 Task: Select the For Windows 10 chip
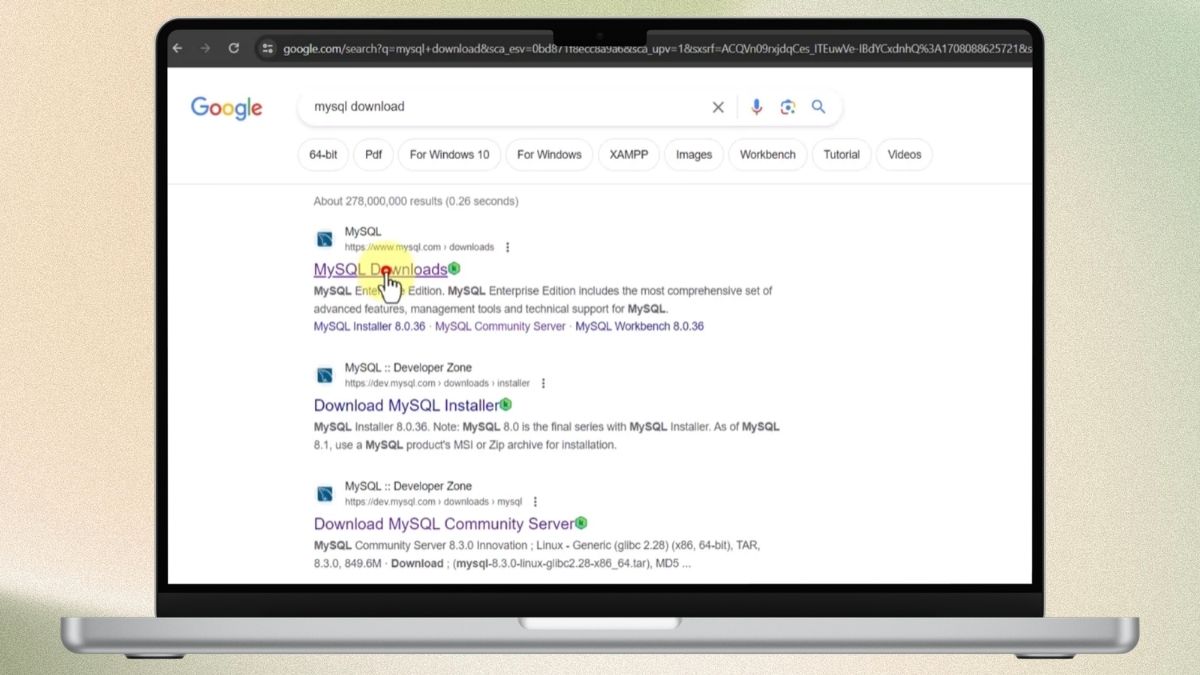coord(449,155)
